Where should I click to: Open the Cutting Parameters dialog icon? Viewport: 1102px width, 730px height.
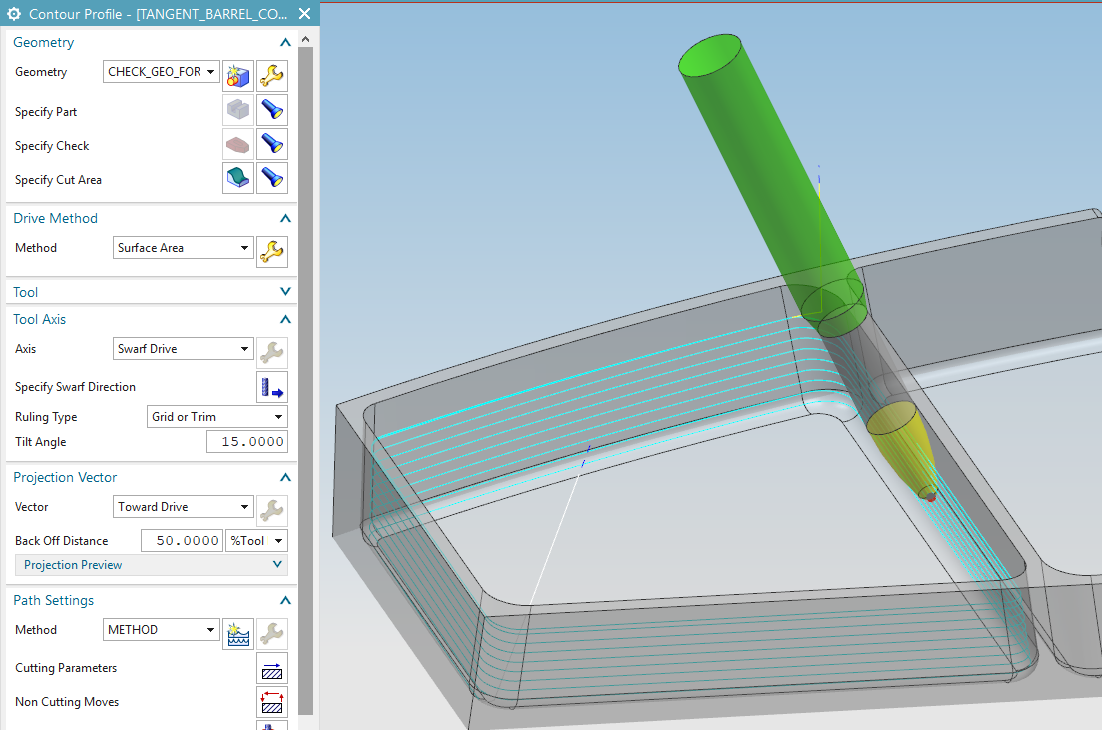tap(271, 668)
